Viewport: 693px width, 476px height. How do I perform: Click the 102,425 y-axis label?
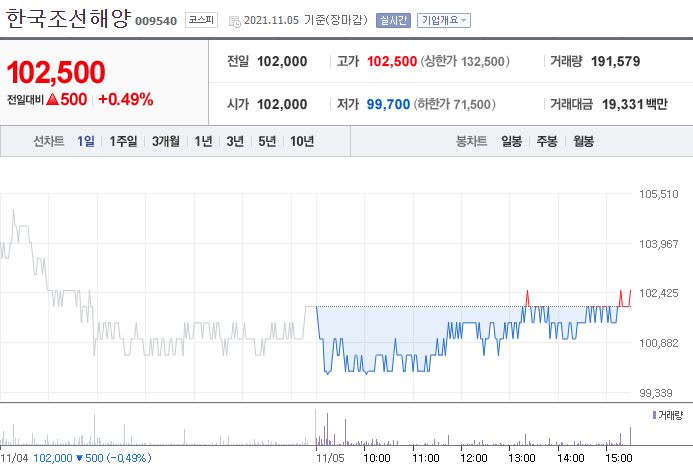(659, 293)
